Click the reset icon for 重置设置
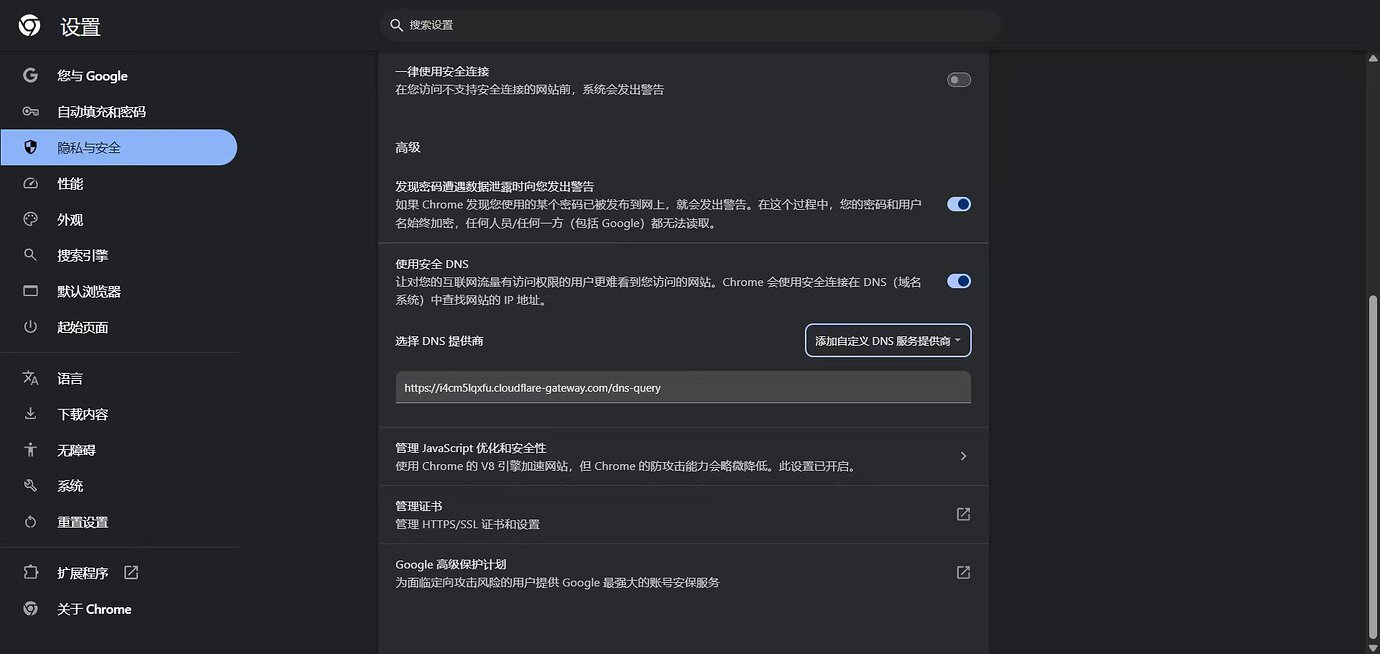Image resolution: width=1380 pixels, height=654 pixels. point(30,522)
